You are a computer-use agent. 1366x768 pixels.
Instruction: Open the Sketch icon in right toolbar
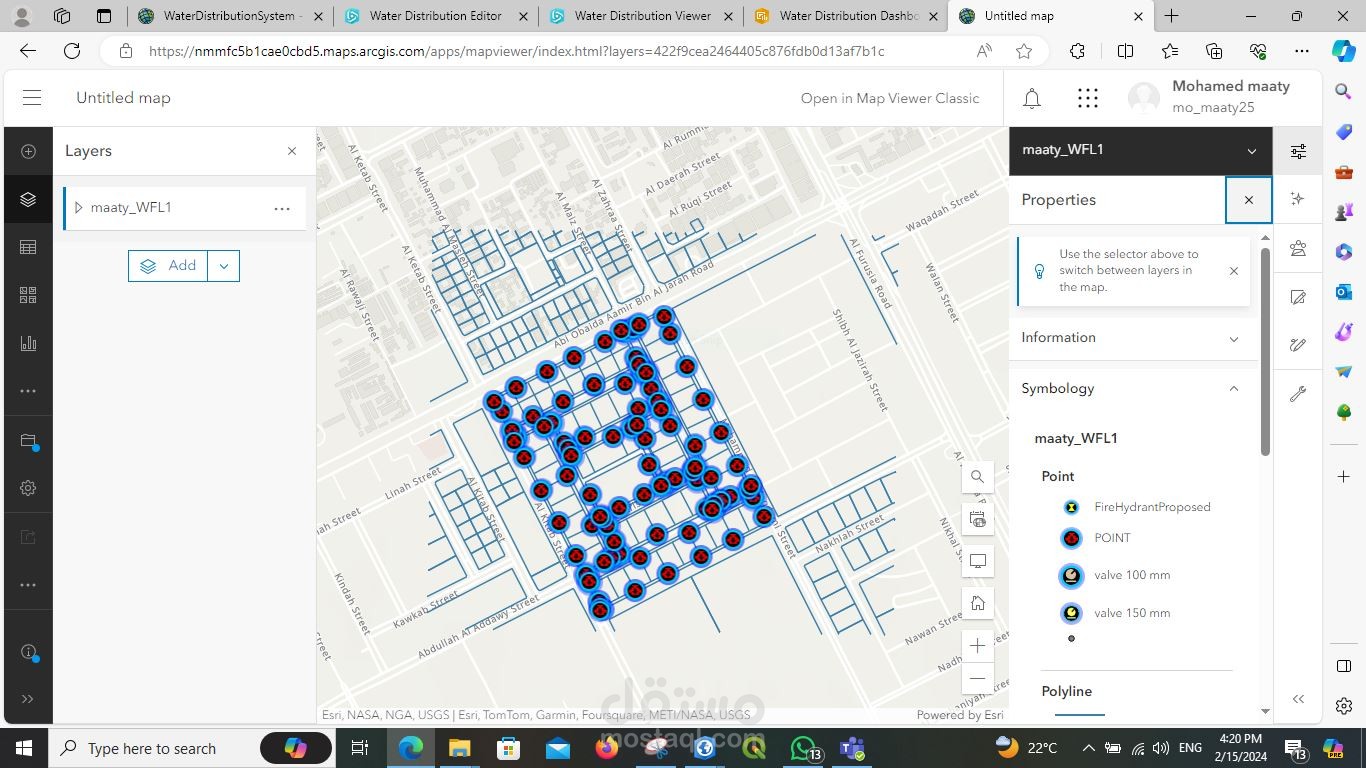[1298, 345]
